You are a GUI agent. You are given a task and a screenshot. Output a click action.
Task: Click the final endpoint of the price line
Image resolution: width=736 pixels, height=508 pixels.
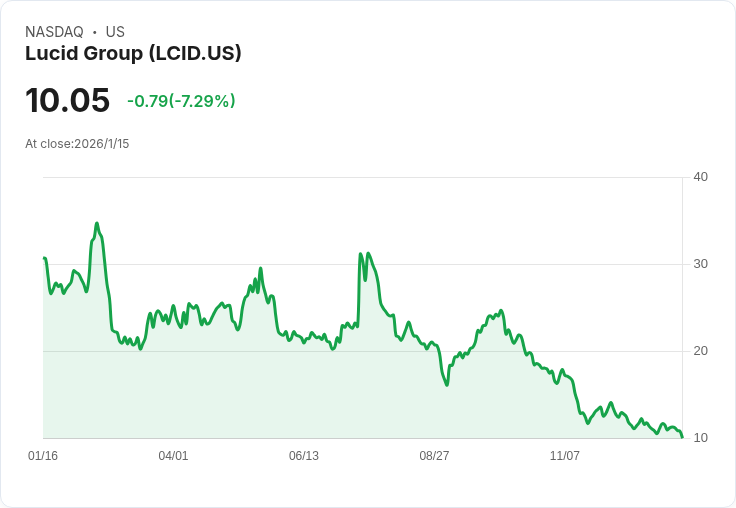point(682,437)
